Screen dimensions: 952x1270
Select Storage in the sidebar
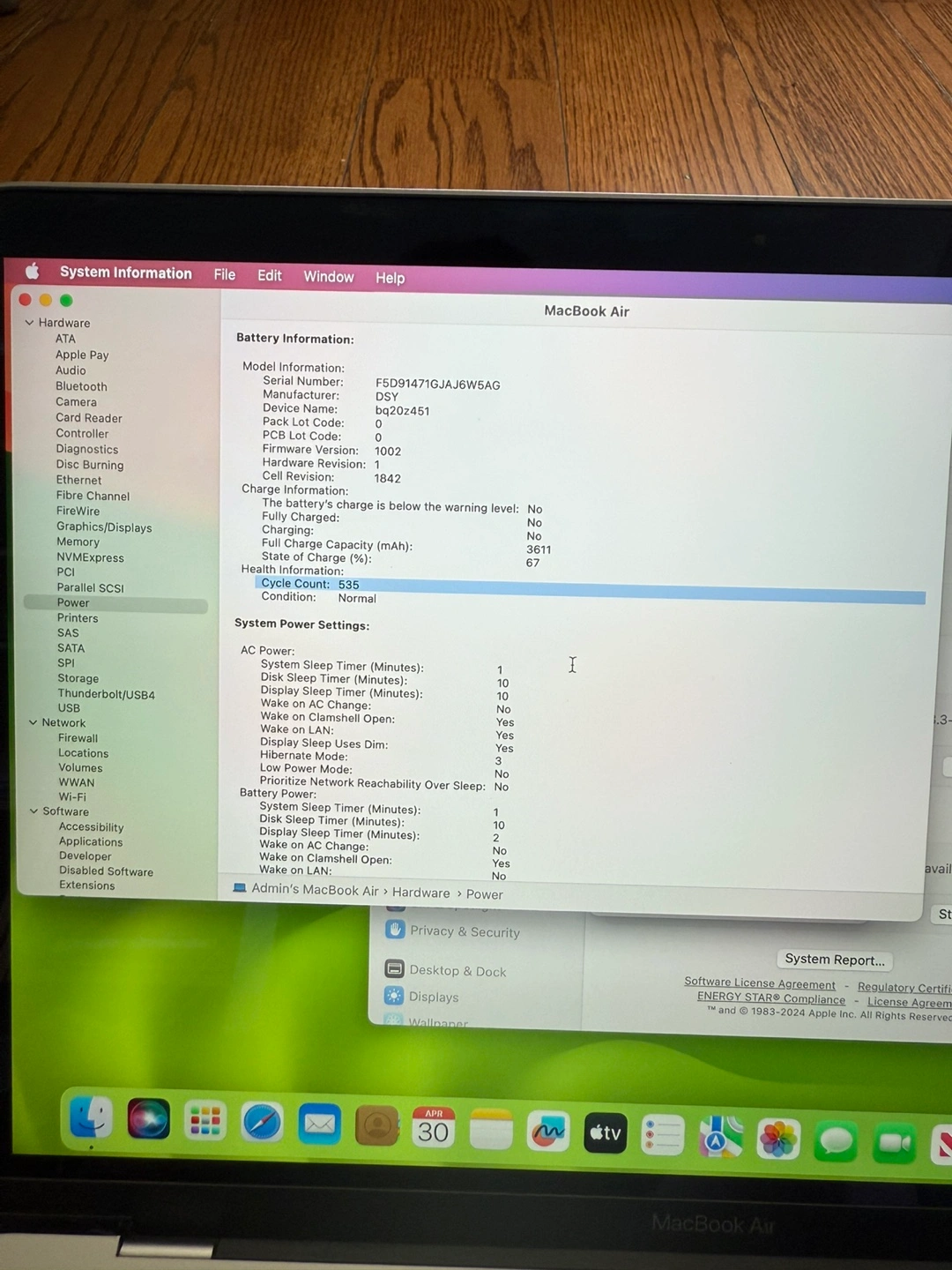[x=78, y=678]
